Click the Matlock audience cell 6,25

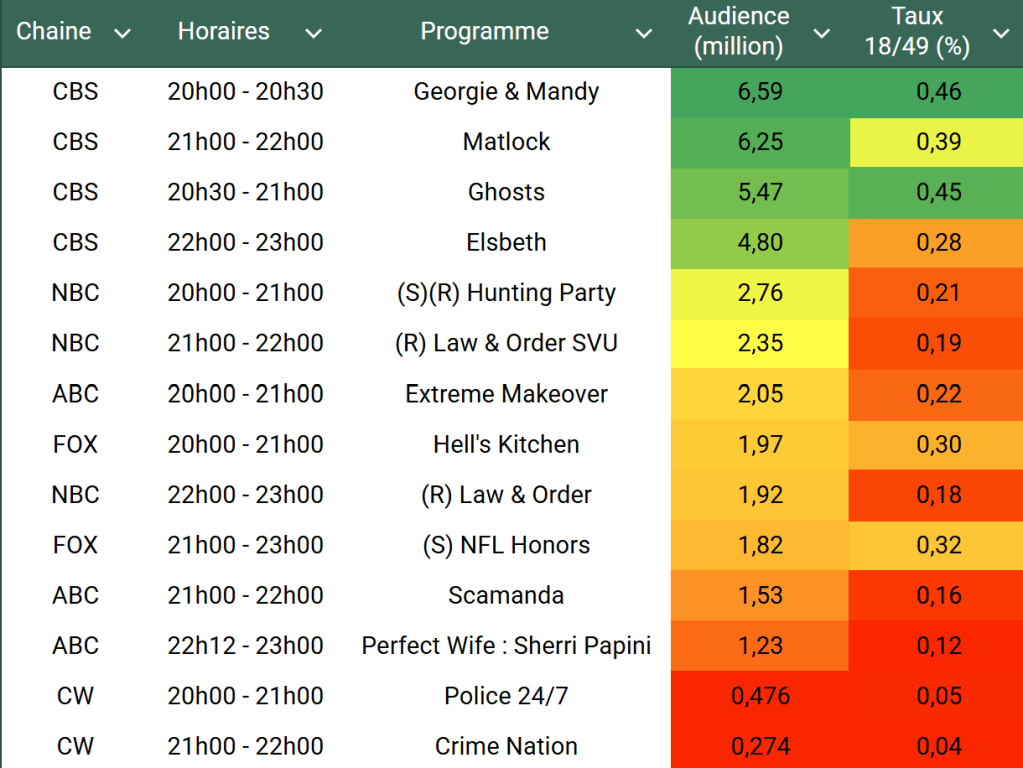pos(760,142)
